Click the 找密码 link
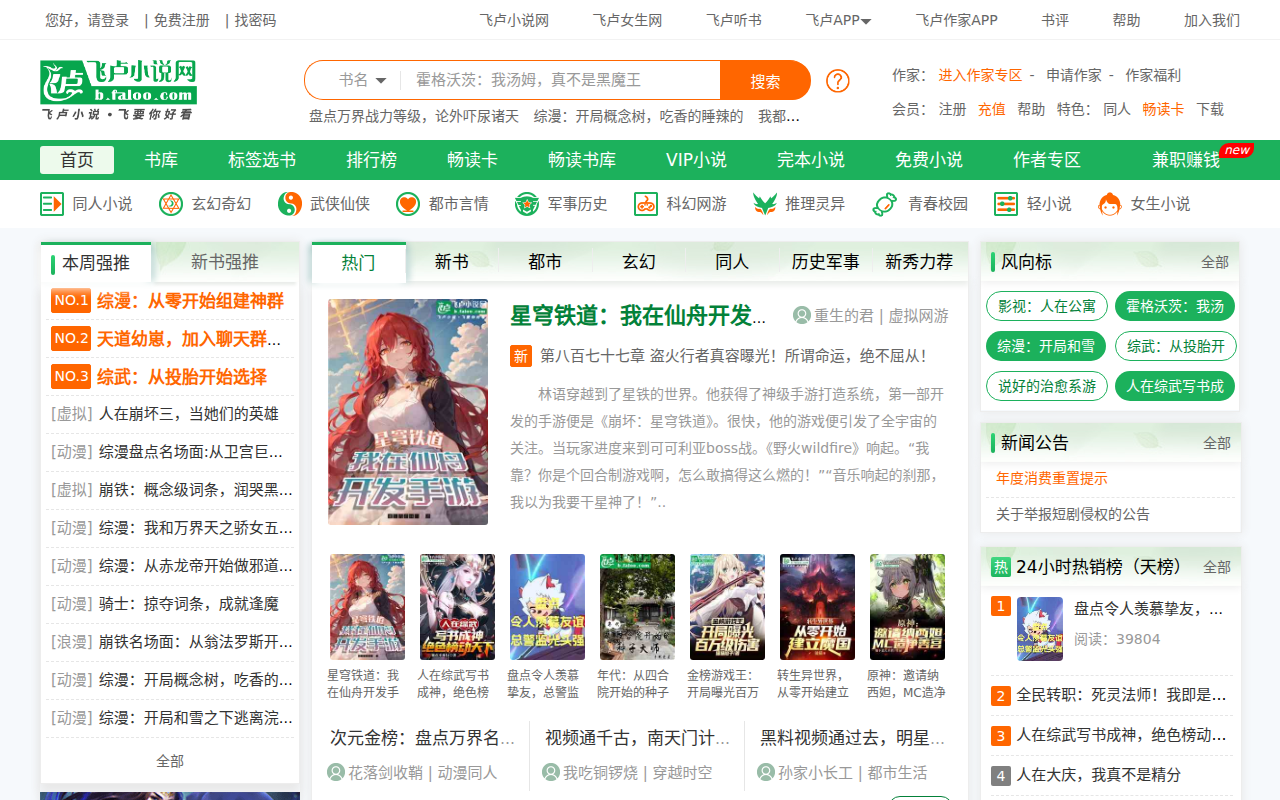1280x800 pixels. pyautogui.click(x=255, y=20)
